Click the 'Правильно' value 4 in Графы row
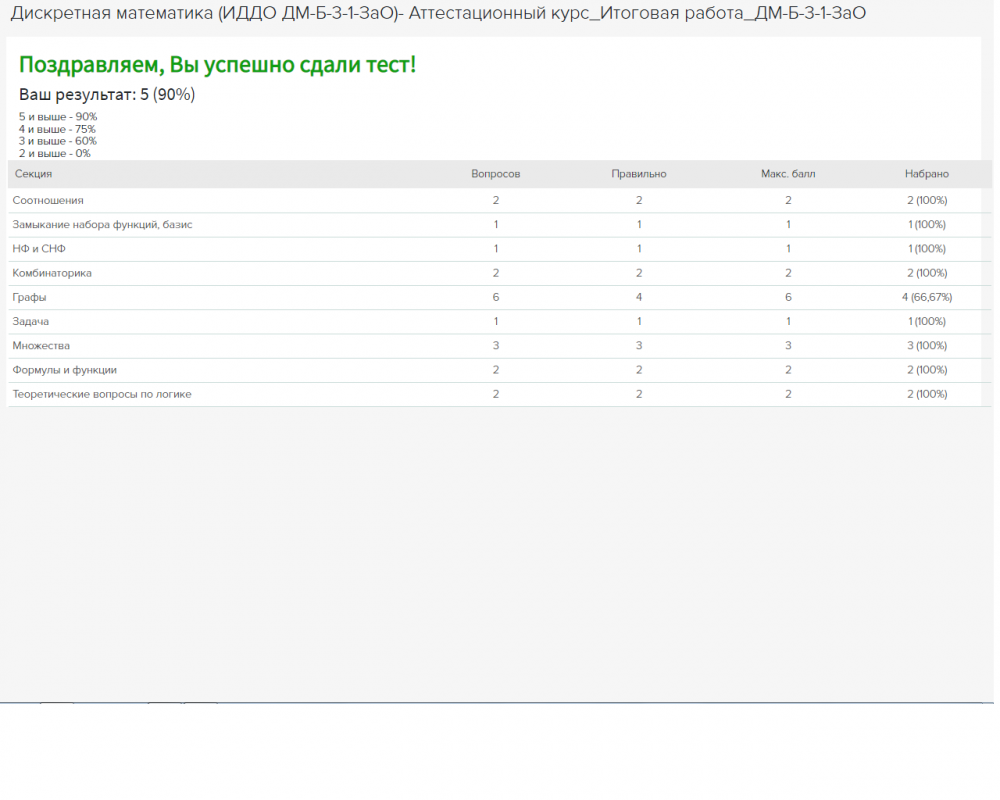Screen dimensions: 1000x800 click(x=638, y=297)
